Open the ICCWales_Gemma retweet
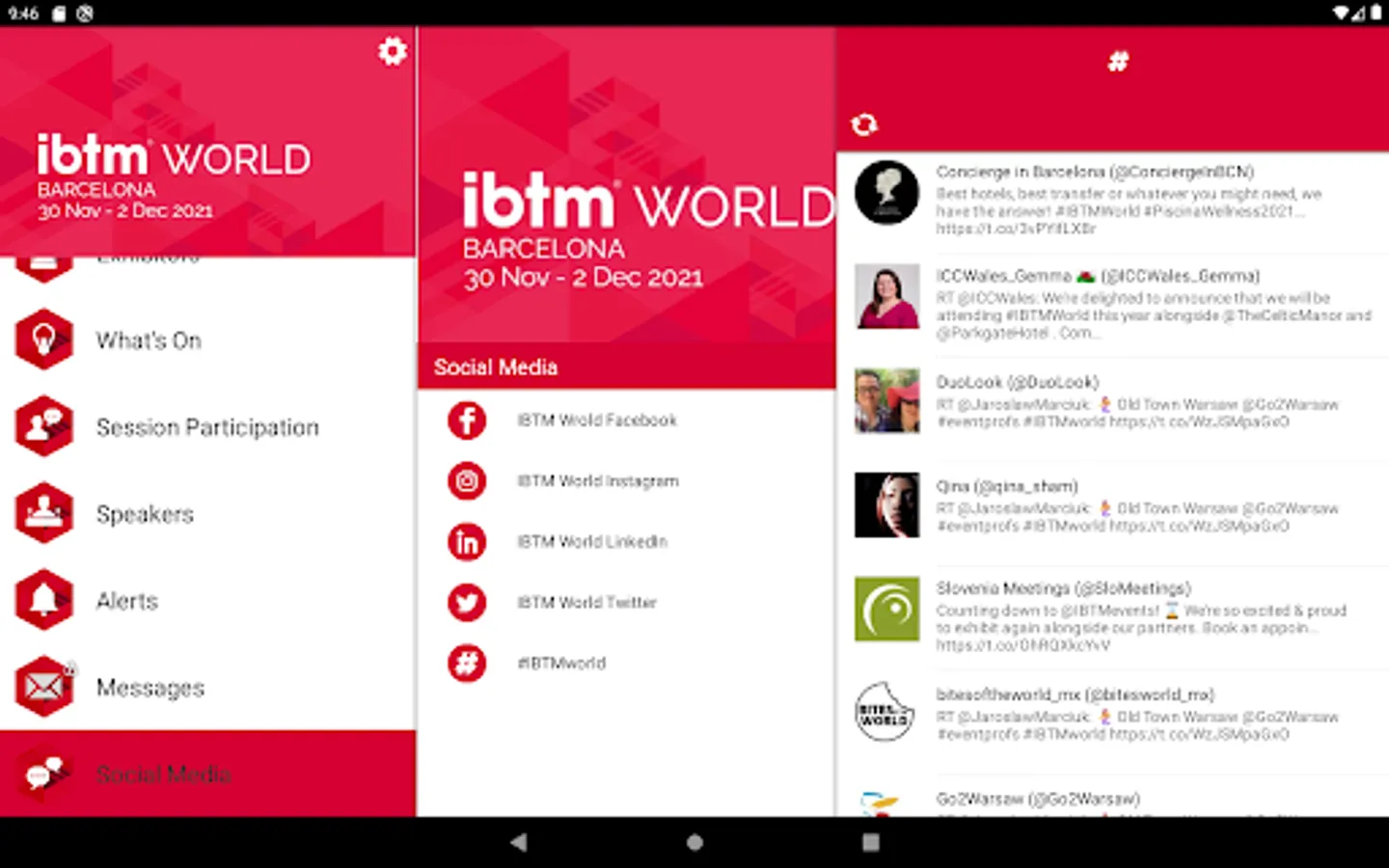The width and height of the screenshot is (1389, 868). pos(1113,305)
